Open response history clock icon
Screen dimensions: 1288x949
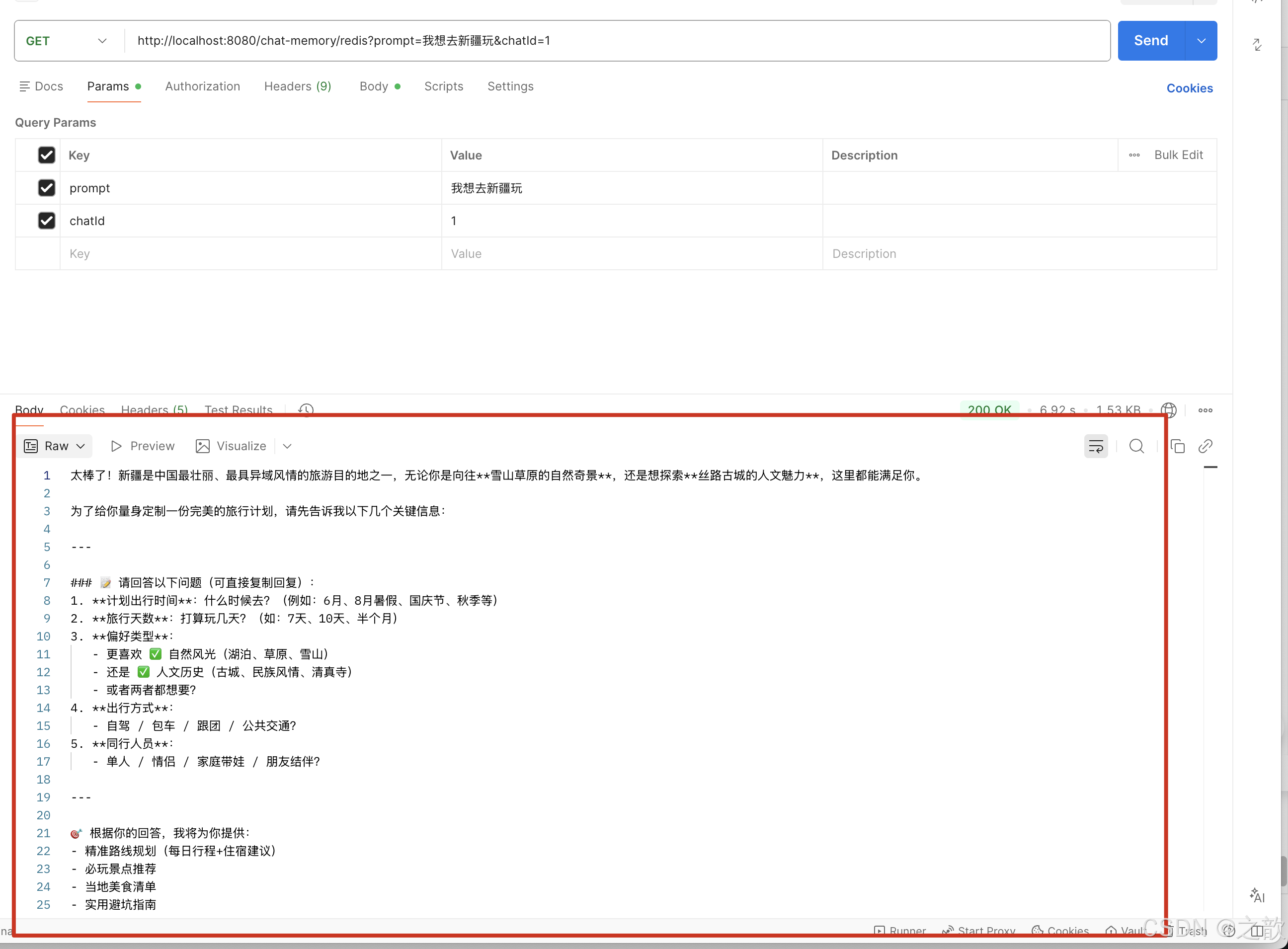tap(306, 409)
